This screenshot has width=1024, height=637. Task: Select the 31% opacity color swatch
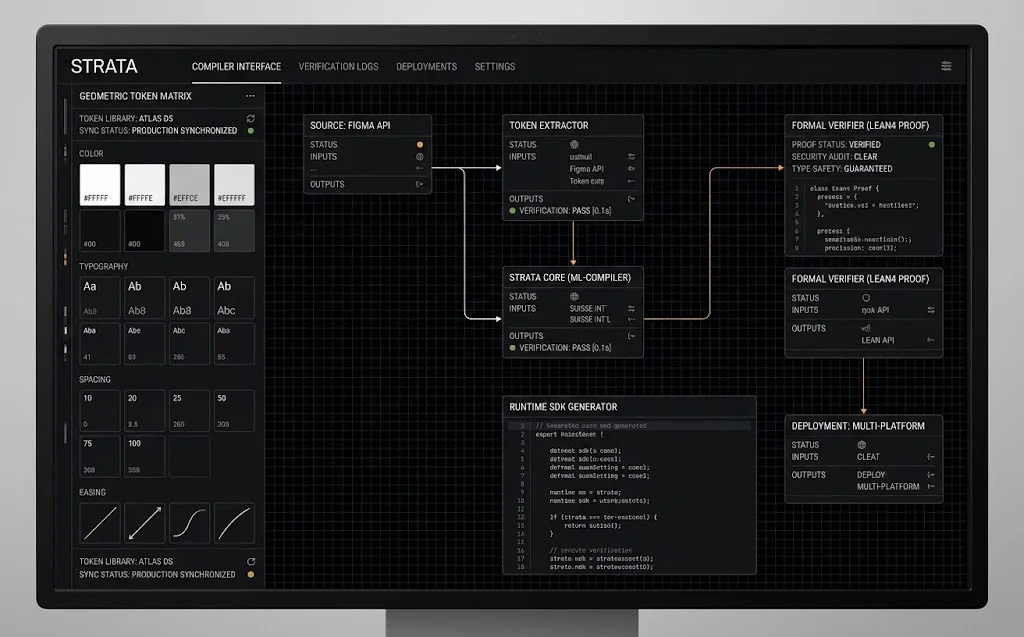point(189,231)
